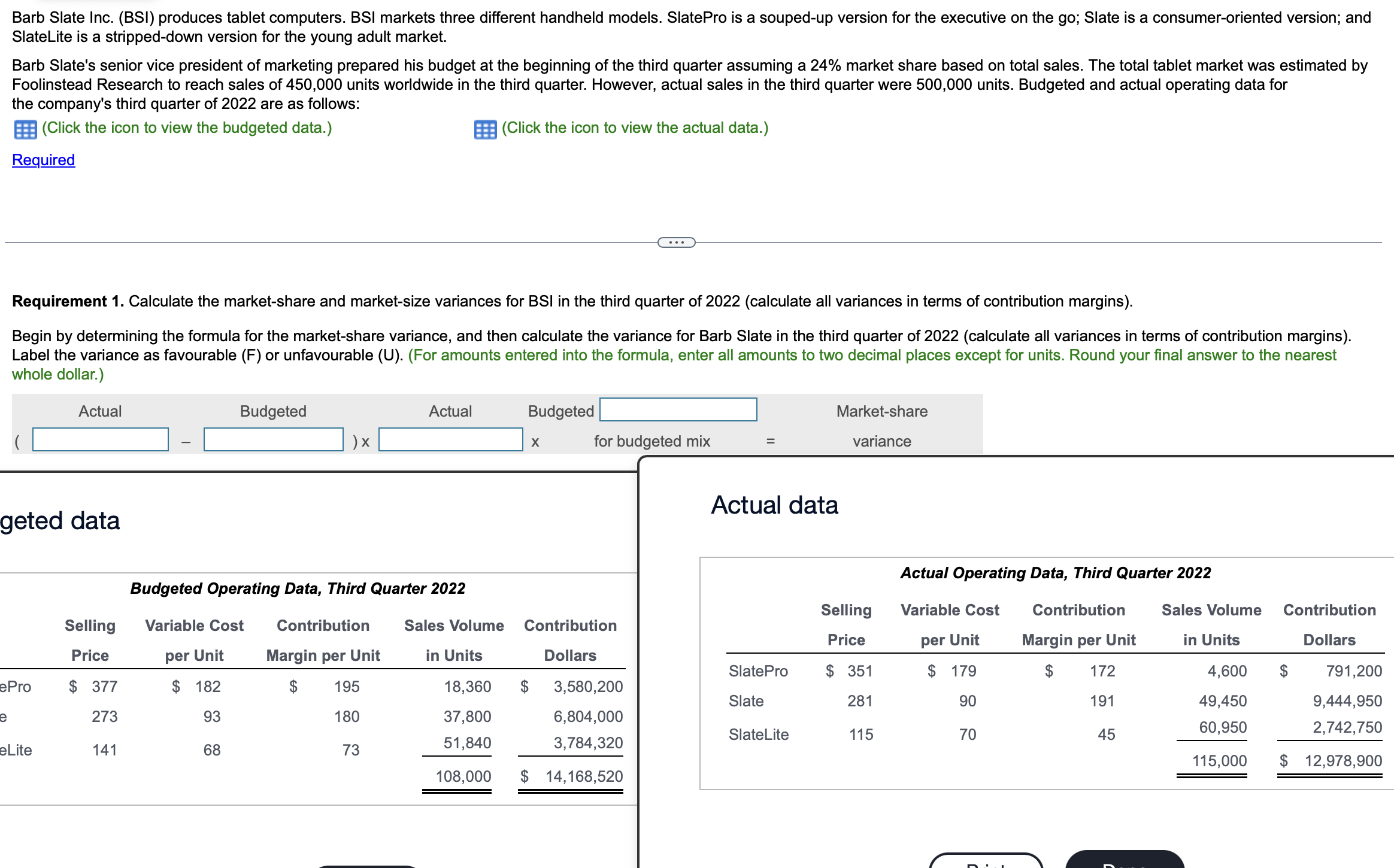Open the budgeted data table icon
Screen dimensions: 1394x868
point(25,128)
